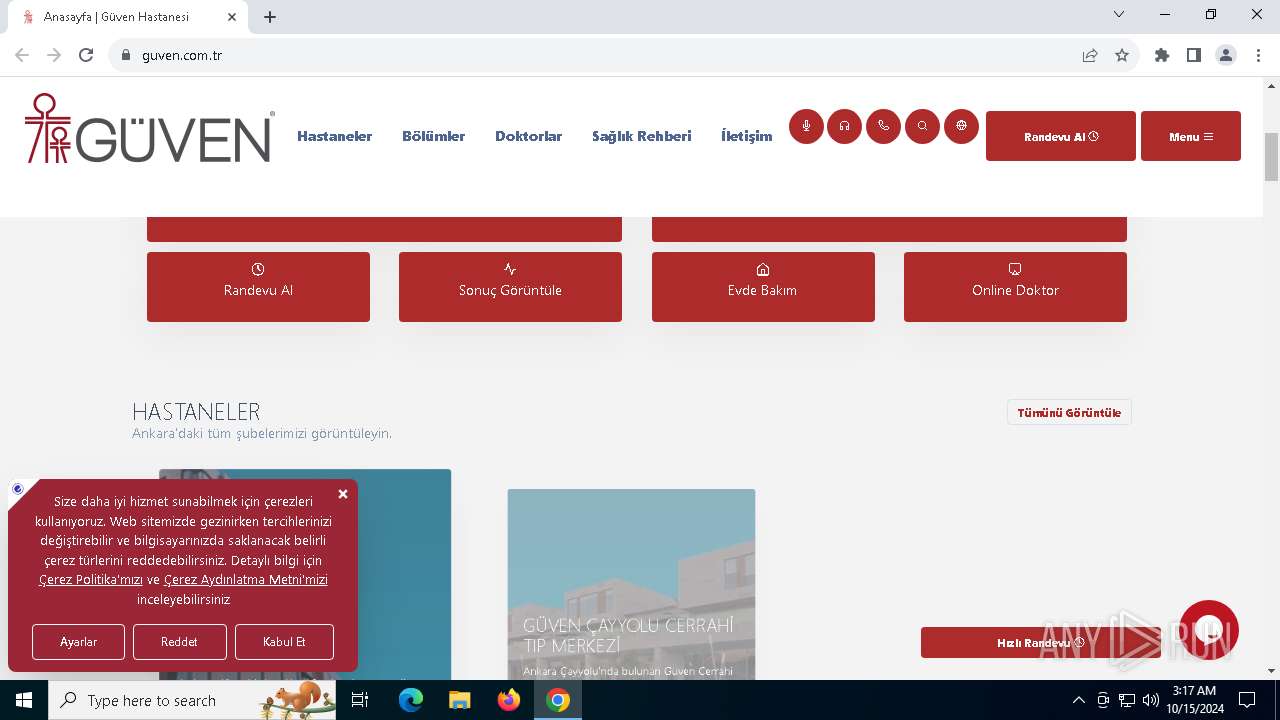Open Chrome extensions puzzle icon
1280x720 pixels.
[1162, 55]
